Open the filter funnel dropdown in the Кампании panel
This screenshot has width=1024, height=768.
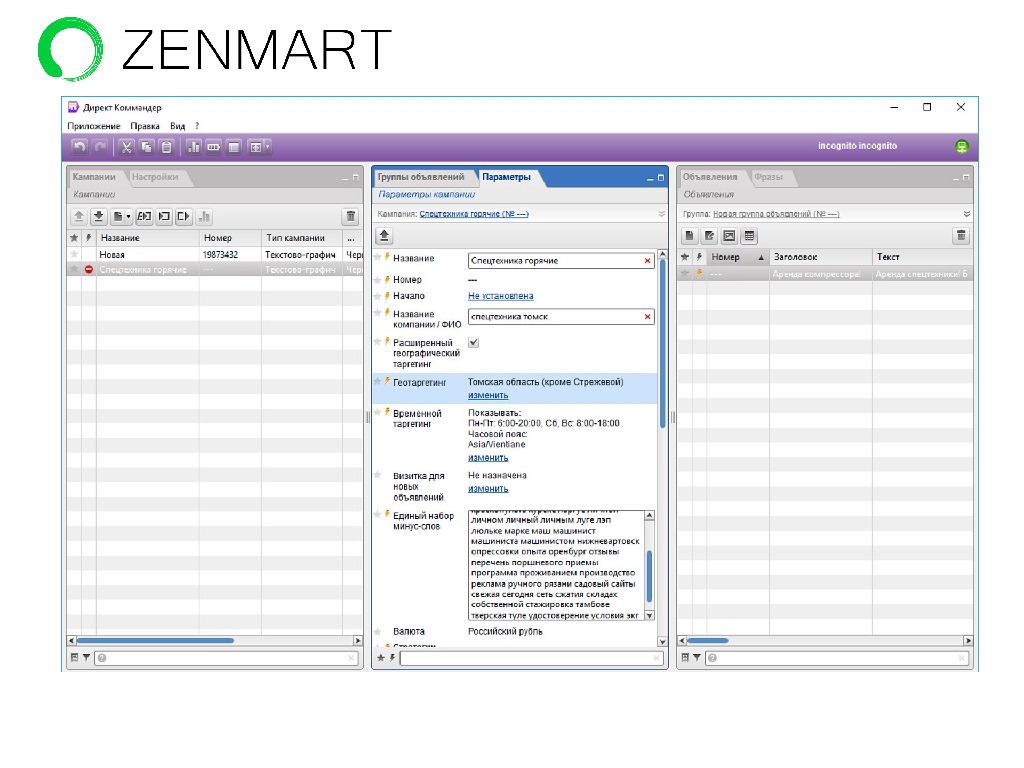86,658
